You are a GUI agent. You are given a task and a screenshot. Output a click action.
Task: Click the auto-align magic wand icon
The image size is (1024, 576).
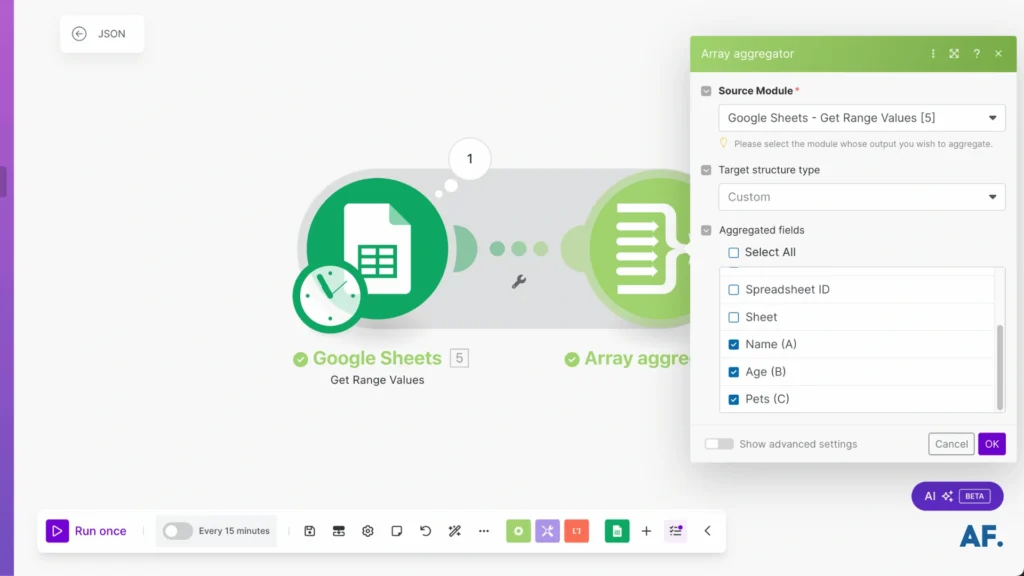coord(455,531)
